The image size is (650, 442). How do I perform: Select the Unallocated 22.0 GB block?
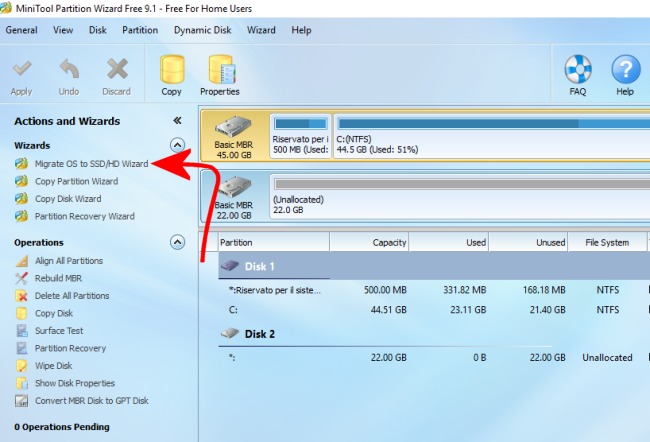pyautogui.click(x=460, y=196)
